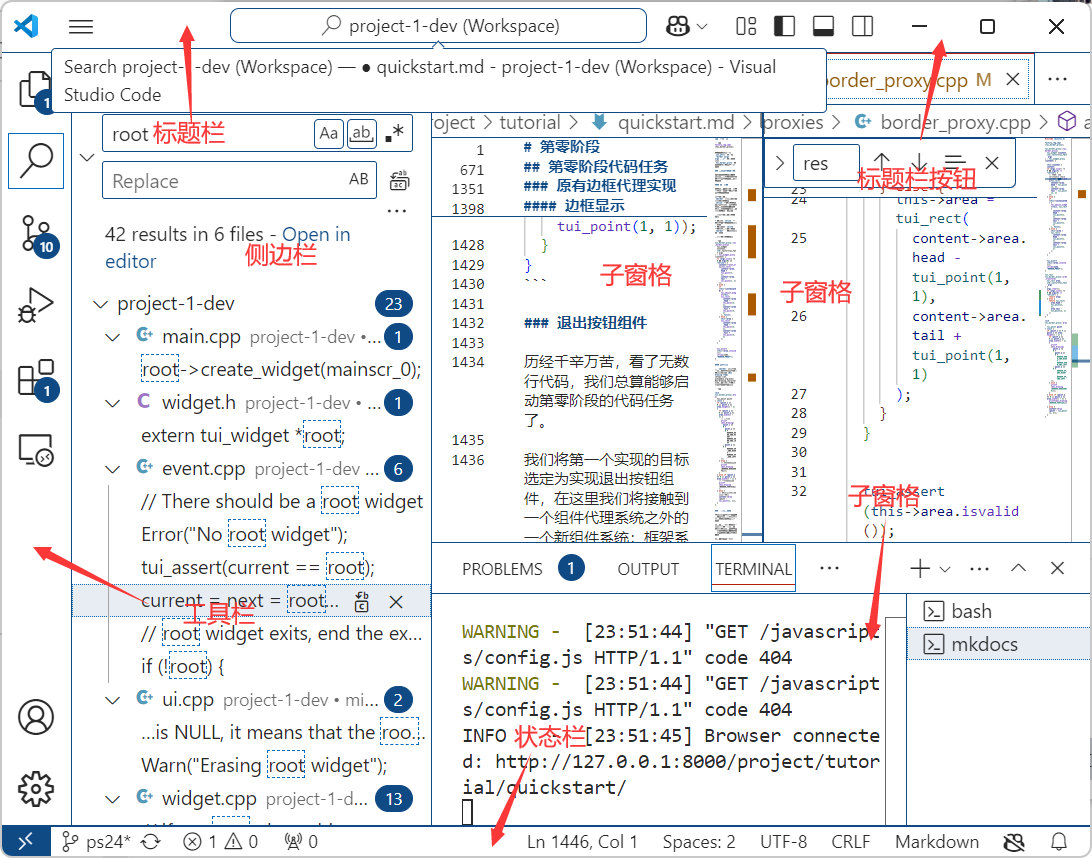This screenshot has width=1092, height=858.
Task: Click Replace All icon beside Replace field
Action: pyautogui.click(x=399, y=180)
